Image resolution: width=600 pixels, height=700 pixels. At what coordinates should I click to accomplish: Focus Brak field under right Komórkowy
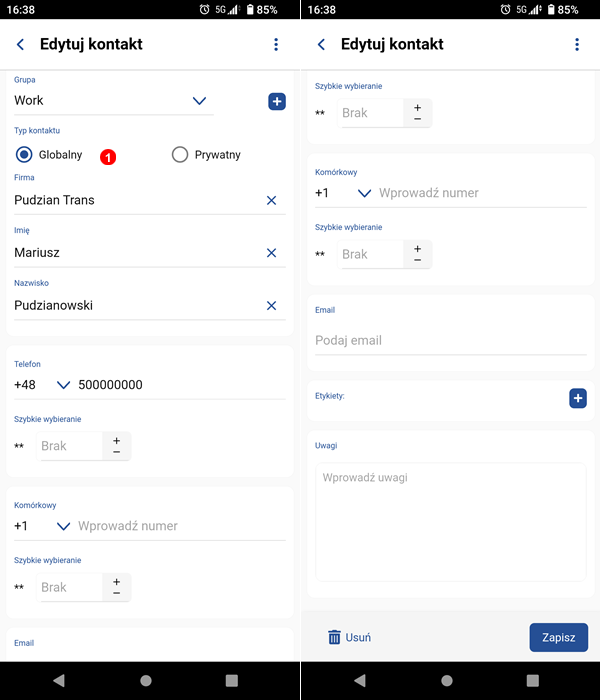click(x=371, y=254)
